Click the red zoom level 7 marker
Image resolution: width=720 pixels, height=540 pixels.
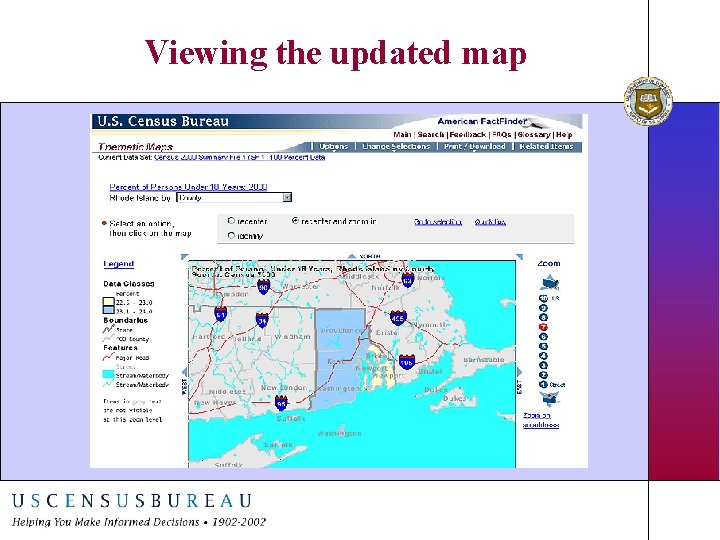(543, 327)
